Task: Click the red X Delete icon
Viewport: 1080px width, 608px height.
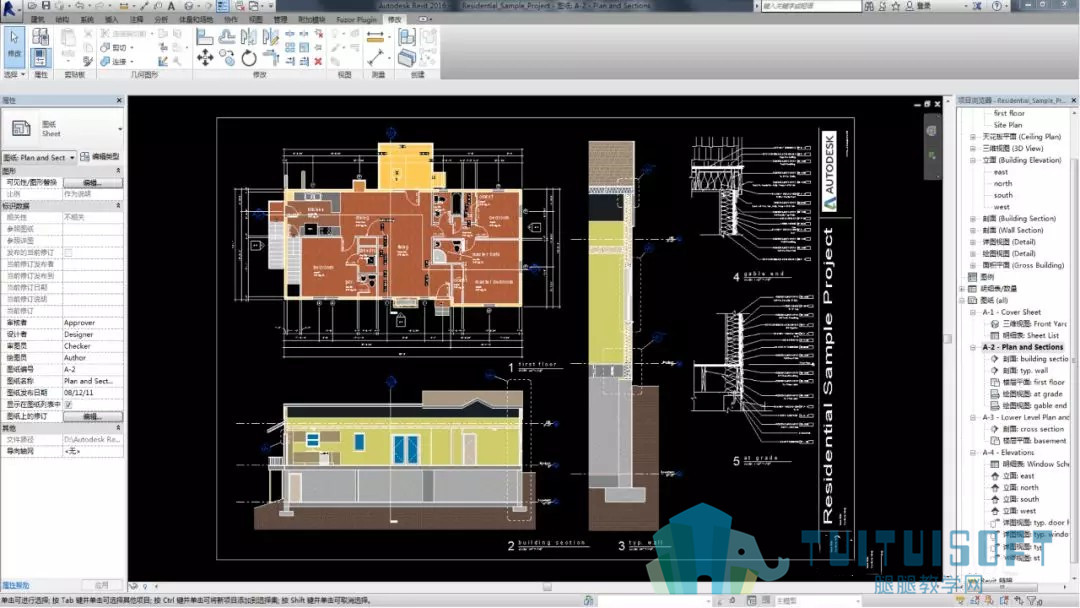Action: [318, 61]
